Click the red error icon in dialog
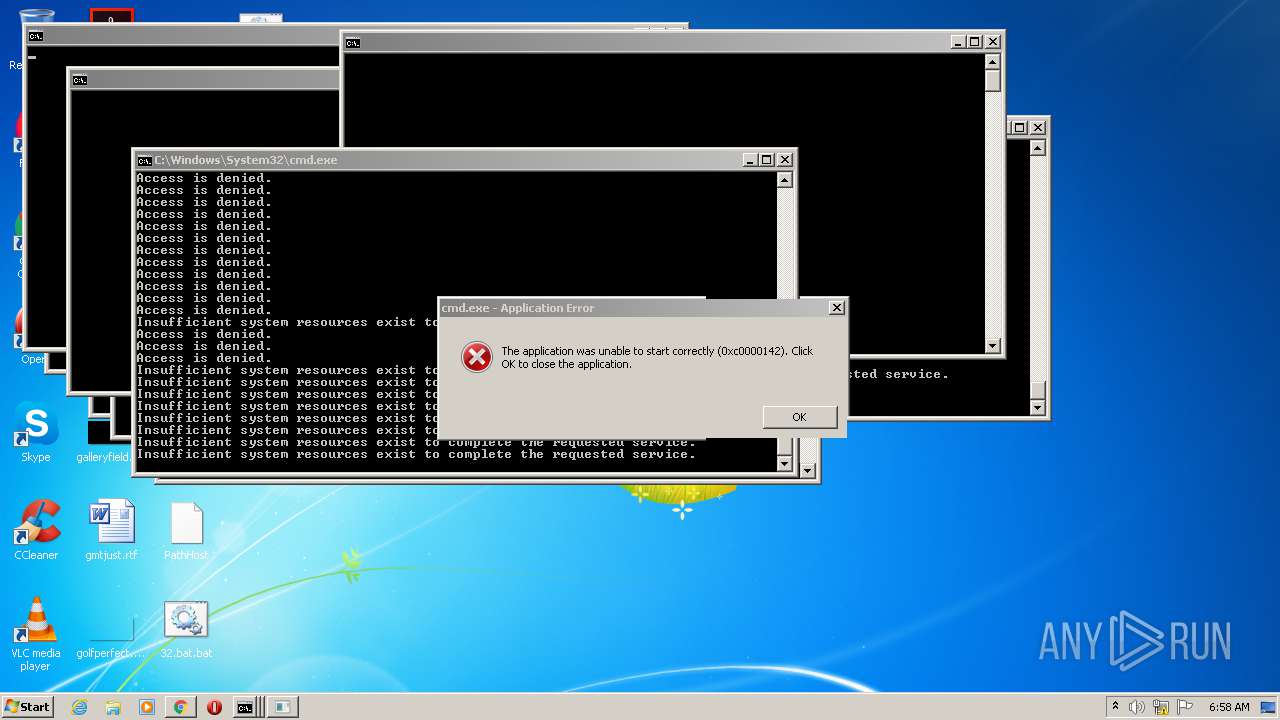Image resolution: width=1280 pixels, height=720 pixels. pos(477,357)
